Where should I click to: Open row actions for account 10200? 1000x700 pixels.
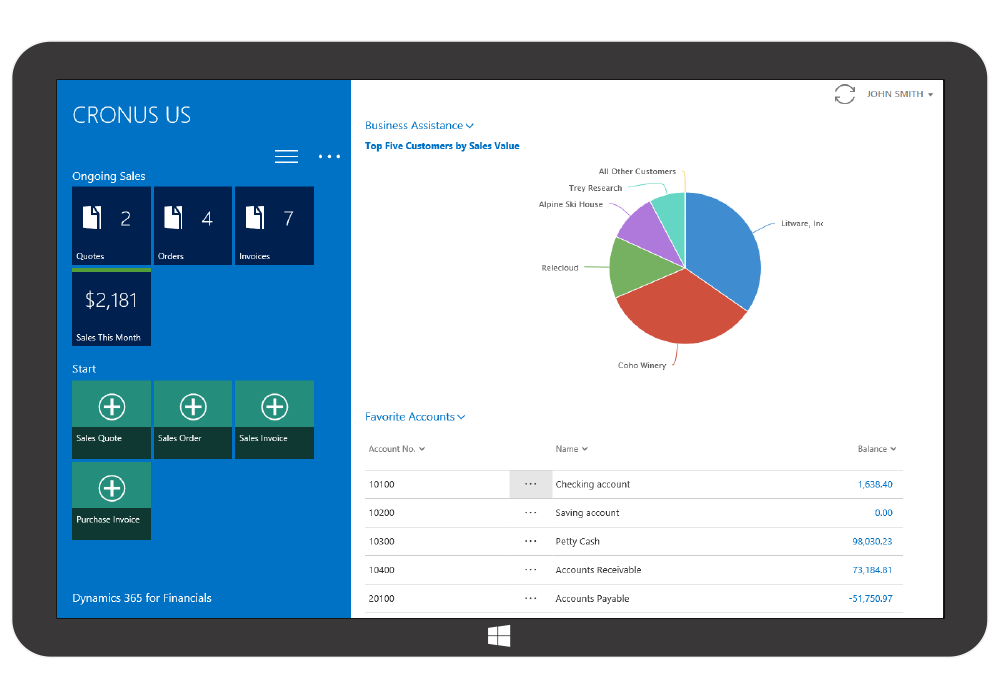point(531,513)
